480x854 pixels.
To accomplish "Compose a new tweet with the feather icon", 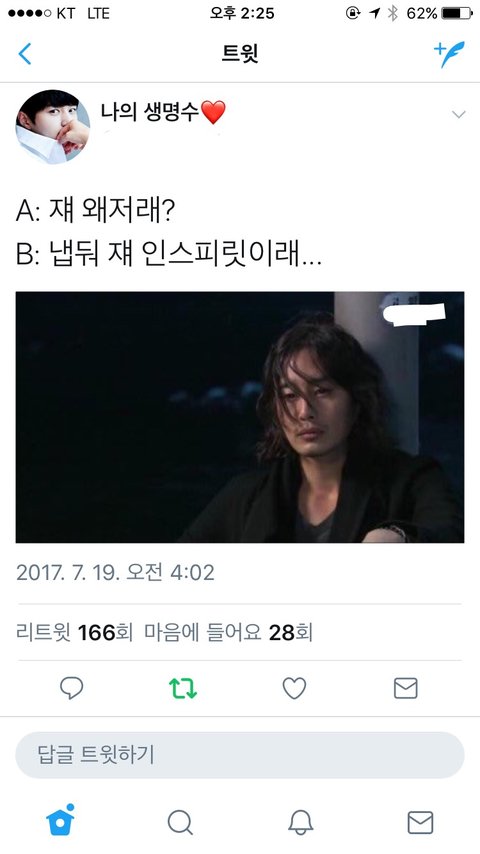I will tap(449, 54).
